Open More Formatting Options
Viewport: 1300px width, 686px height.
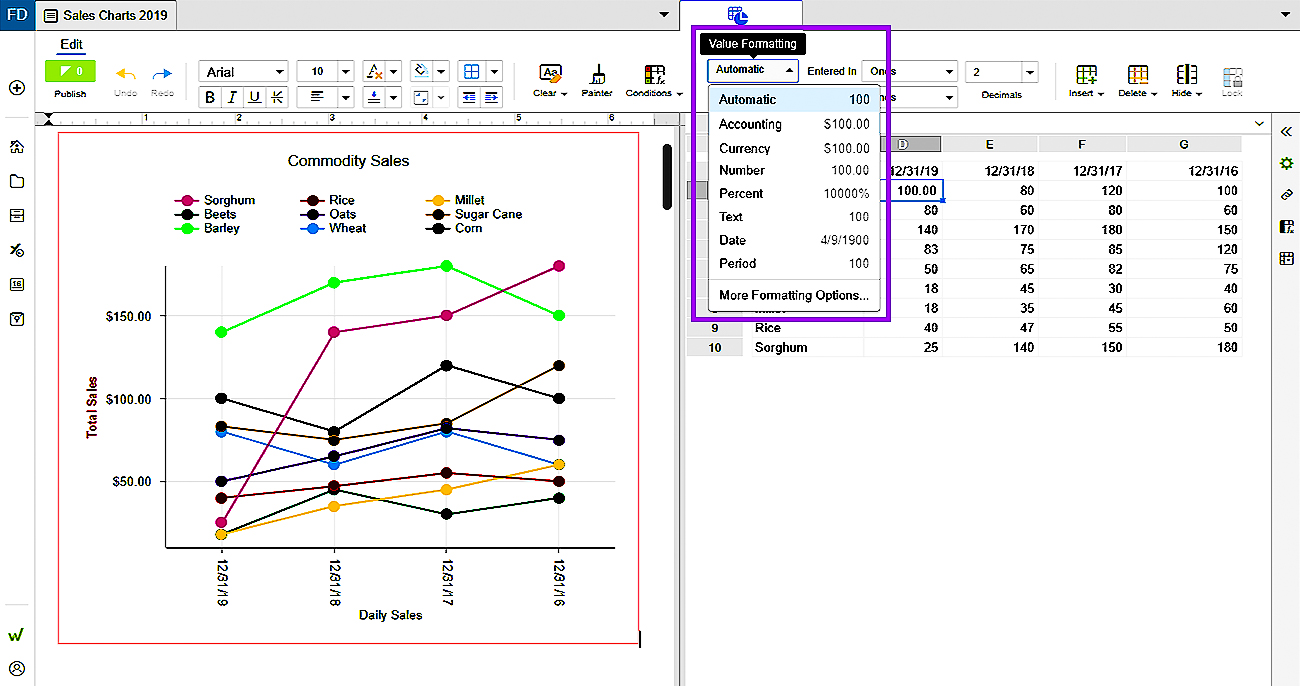[x=793, y=295]
